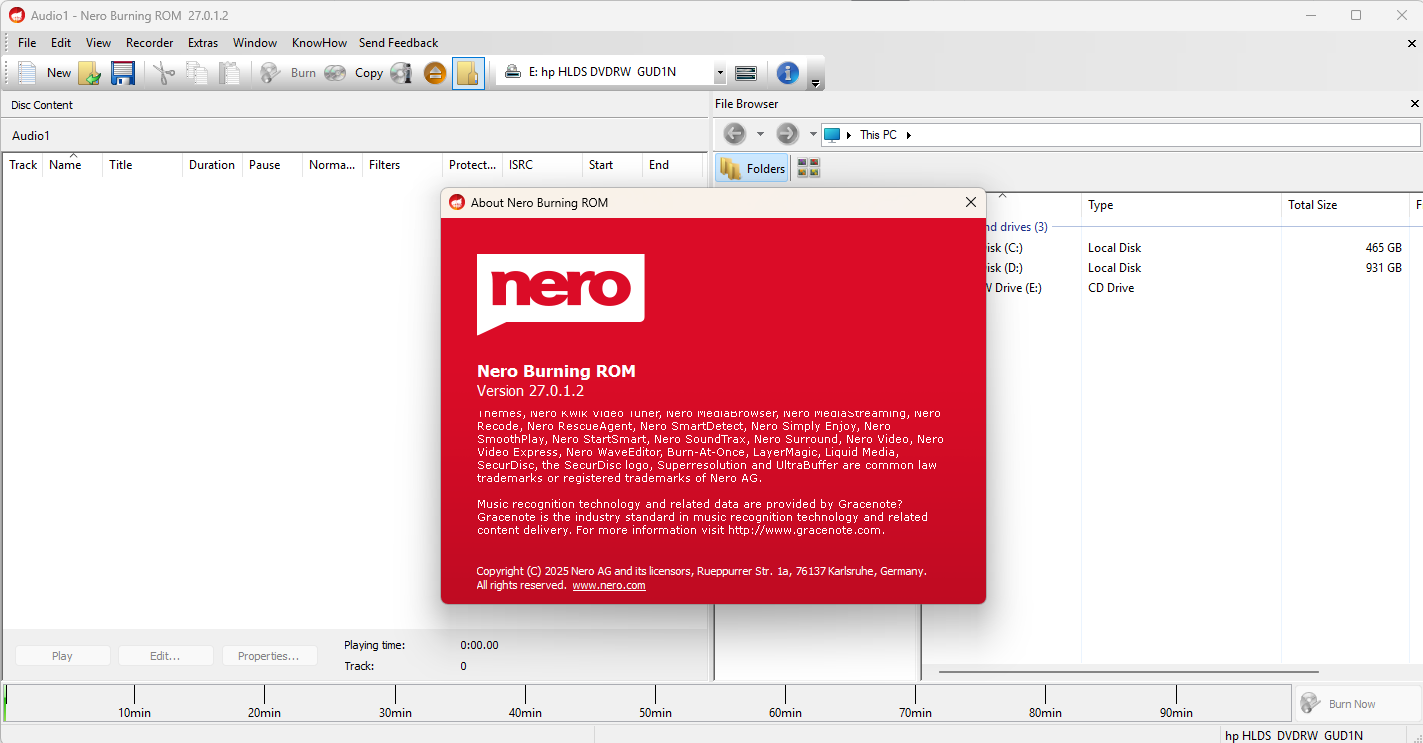Image resolution: width=1423 pixels, height=743 pixels.
Task: Toggle the Folders view in File Browser
Action: pos(754,168)
